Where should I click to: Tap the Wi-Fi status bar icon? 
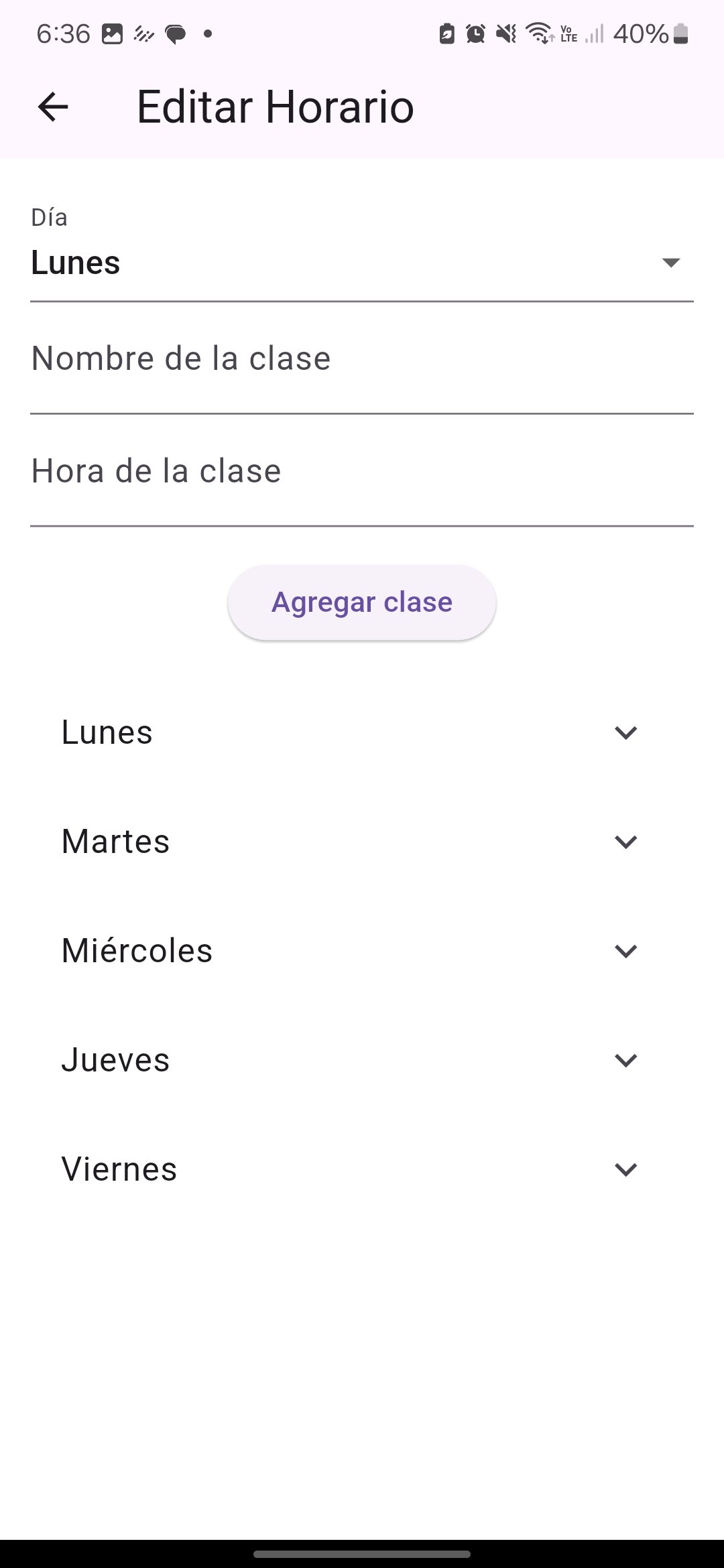pyautogui.click(x=540, y=33)
